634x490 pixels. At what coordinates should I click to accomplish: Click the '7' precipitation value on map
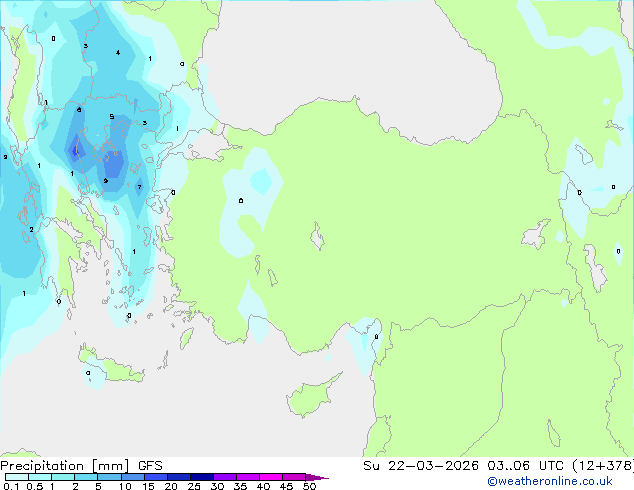[x=139, y=187]
